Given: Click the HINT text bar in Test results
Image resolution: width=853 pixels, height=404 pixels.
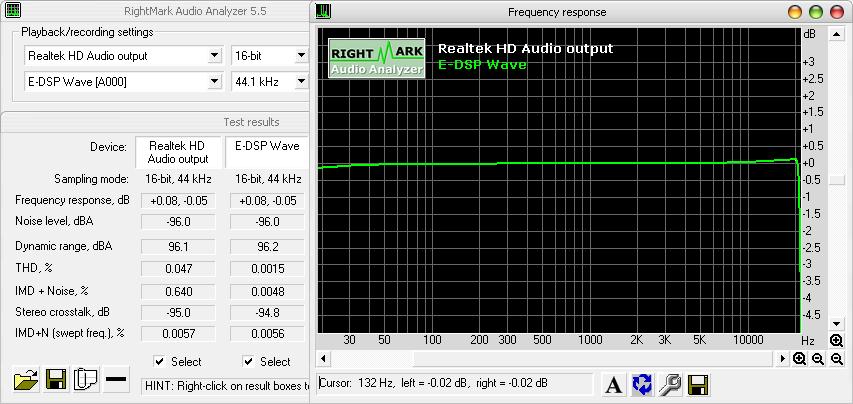Looking at the screenshot, I should pos(225,386).
